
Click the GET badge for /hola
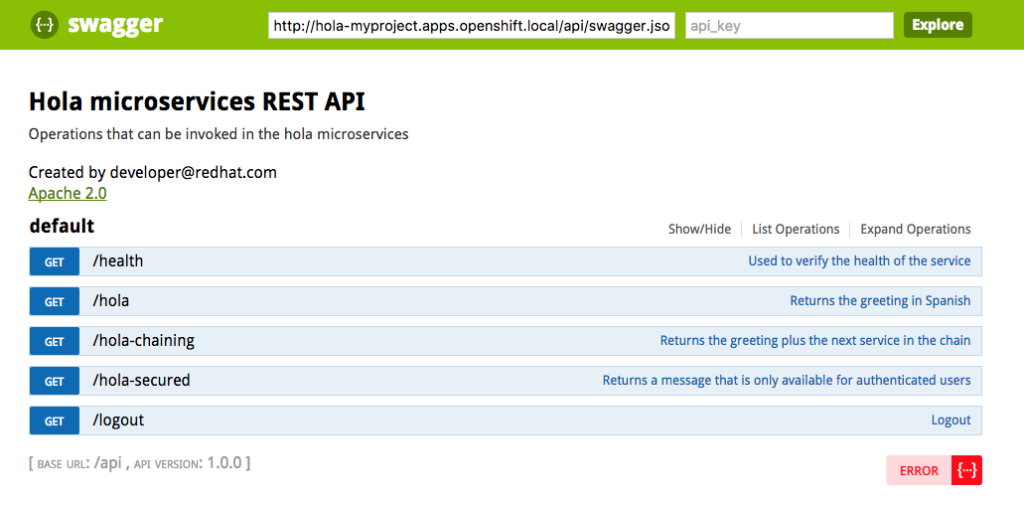54,302
